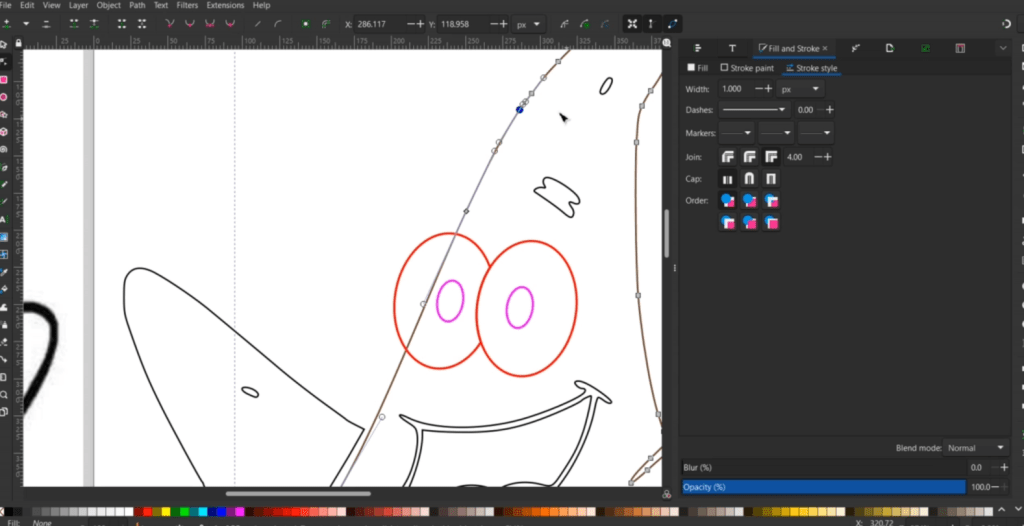Open the Align and Distribute panel icon
The image size is (1024, 526).
tap(698, 48)
